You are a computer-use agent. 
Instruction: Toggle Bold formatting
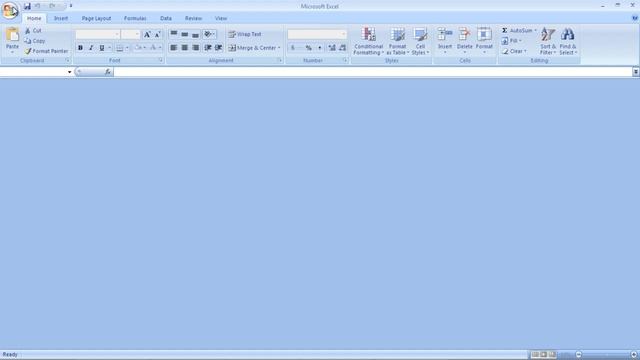click(80, 48)
